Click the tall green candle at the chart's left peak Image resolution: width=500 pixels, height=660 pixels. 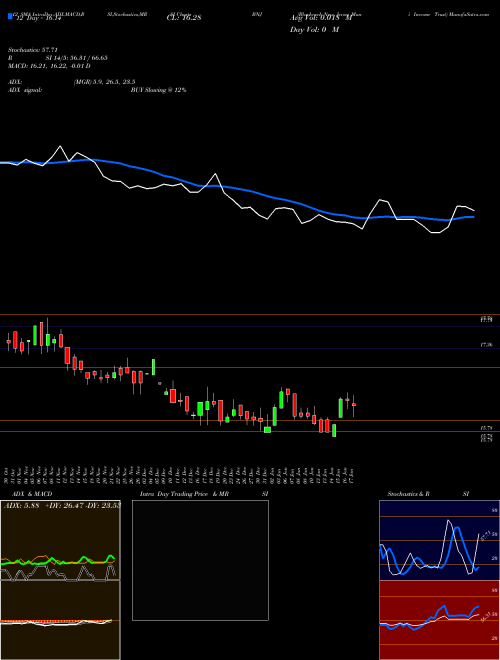point(35,335)
